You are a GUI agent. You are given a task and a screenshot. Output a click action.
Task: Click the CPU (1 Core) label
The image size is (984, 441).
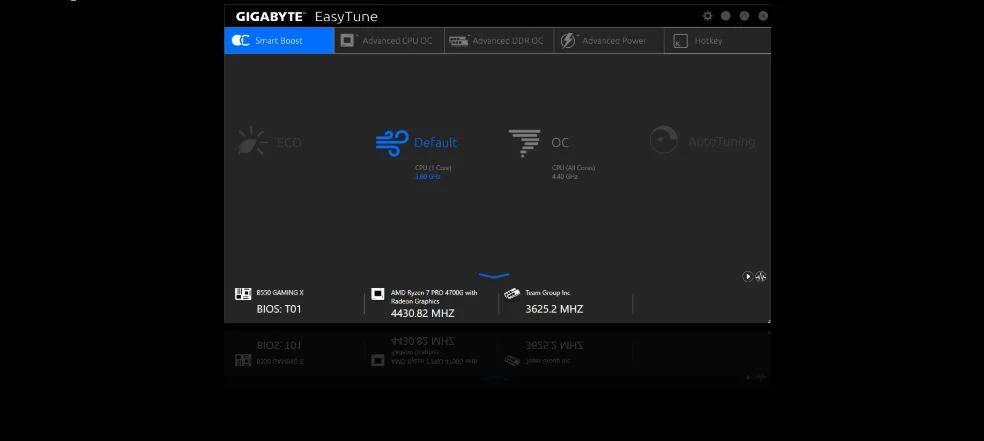(433, 168)
